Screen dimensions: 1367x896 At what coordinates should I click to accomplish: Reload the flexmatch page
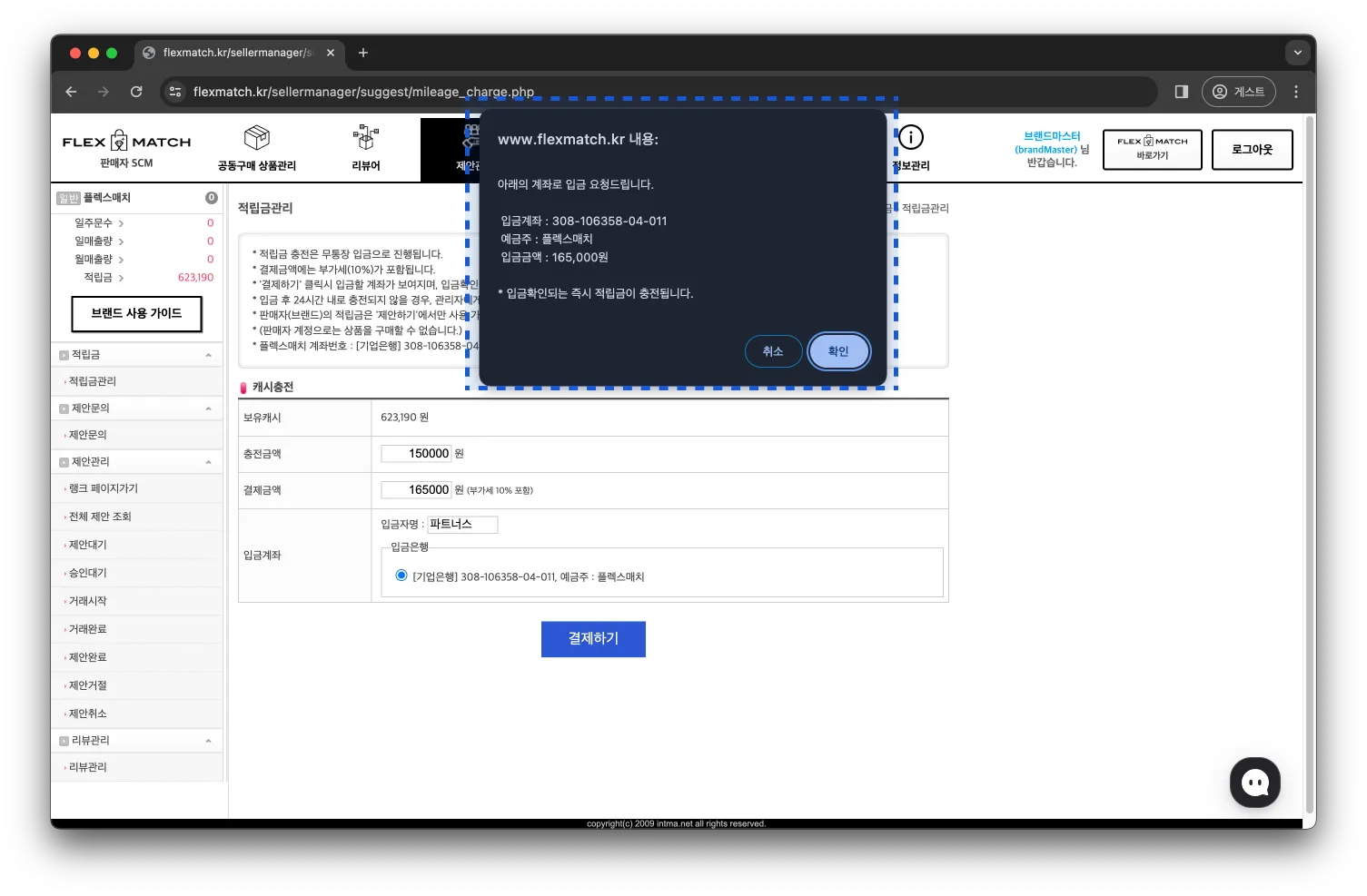click(136, 92)
